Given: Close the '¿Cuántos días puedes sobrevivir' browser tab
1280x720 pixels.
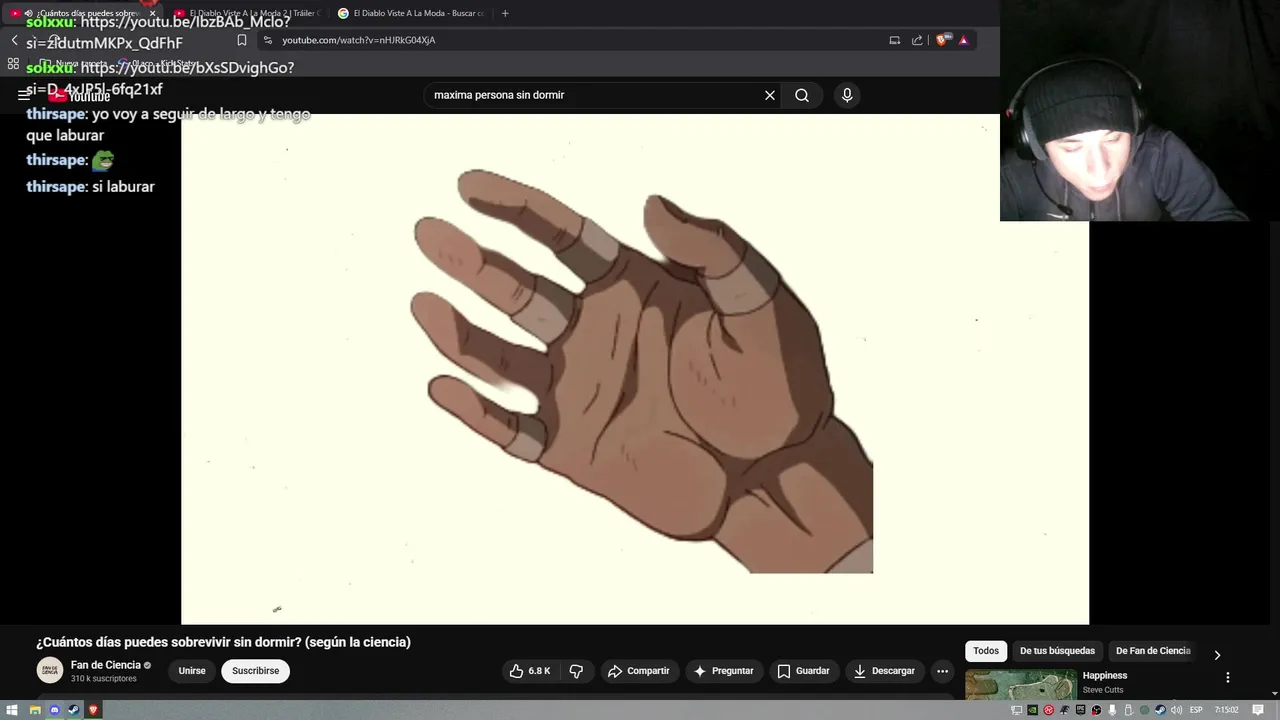Looking at the screenshot, I should (152, 13).
